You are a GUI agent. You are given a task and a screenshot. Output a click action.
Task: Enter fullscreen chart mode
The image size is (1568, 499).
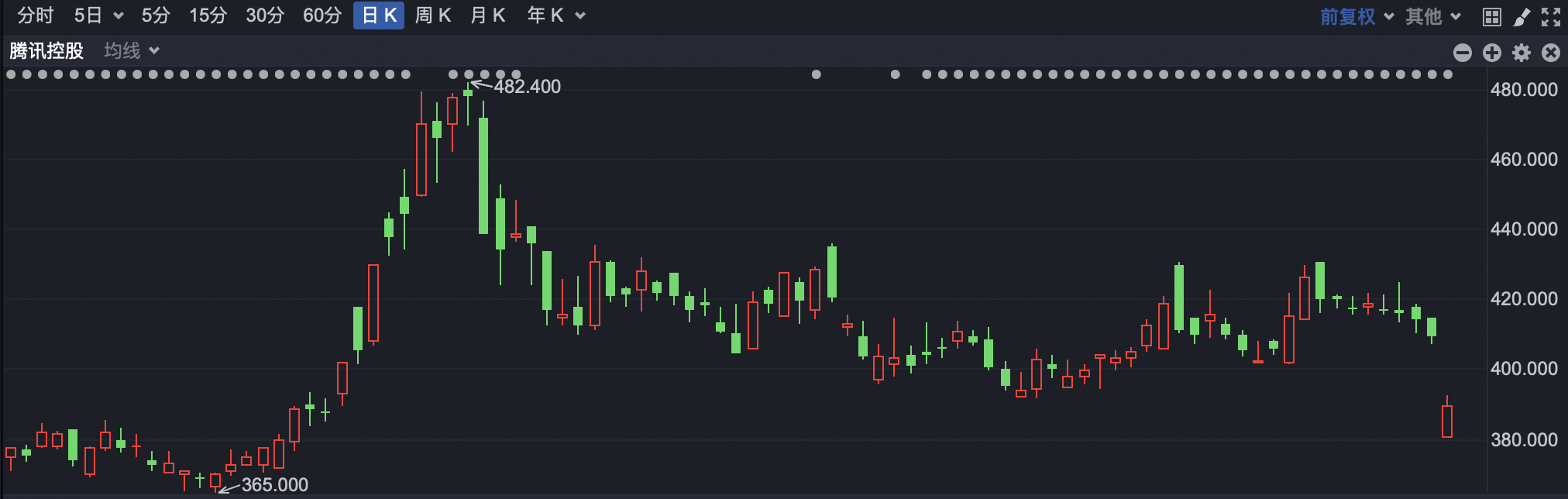coord(1551,17)
